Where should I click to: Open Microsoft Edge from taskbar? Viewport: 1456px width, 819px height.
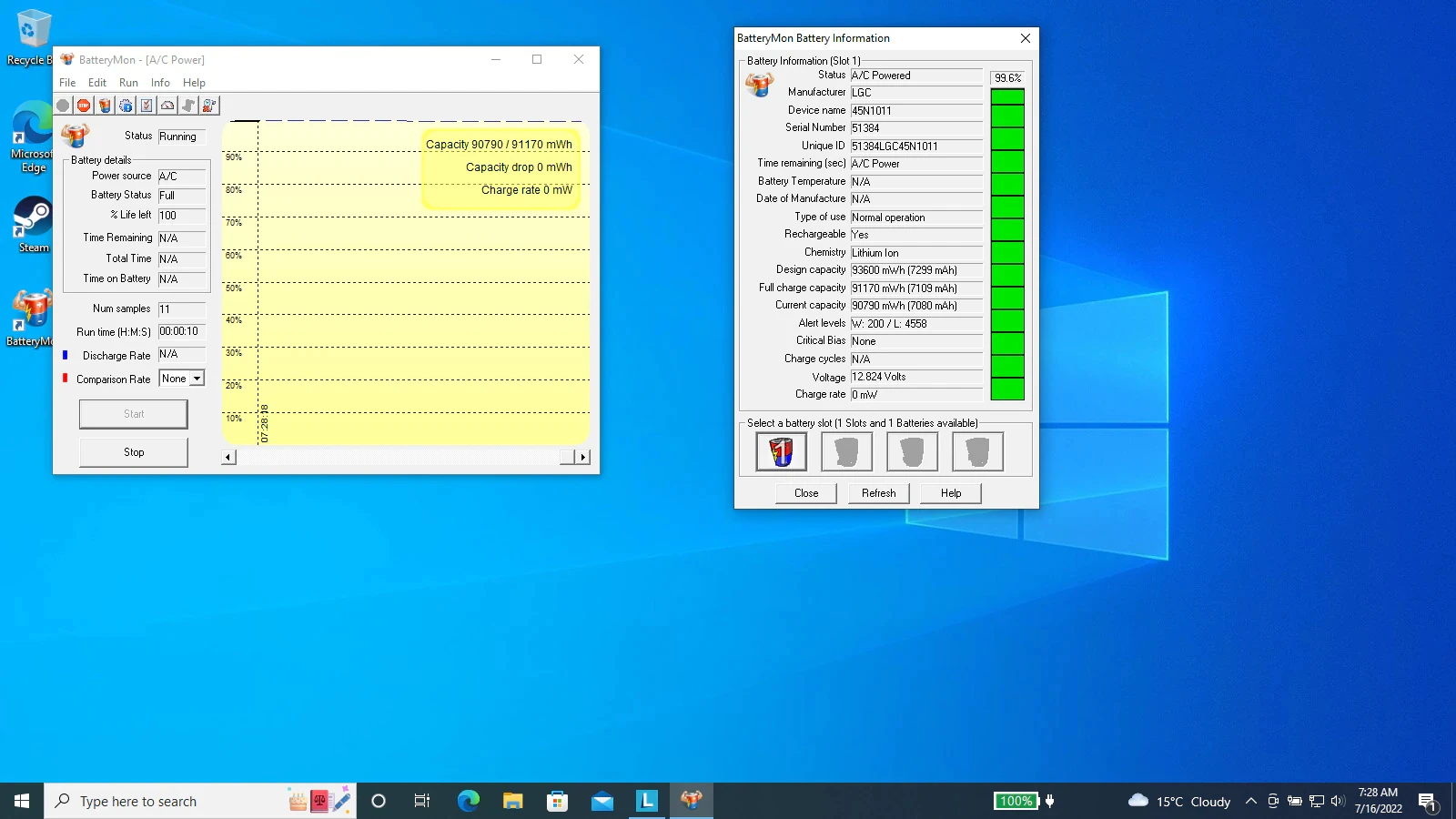click(x=468, y=801)
